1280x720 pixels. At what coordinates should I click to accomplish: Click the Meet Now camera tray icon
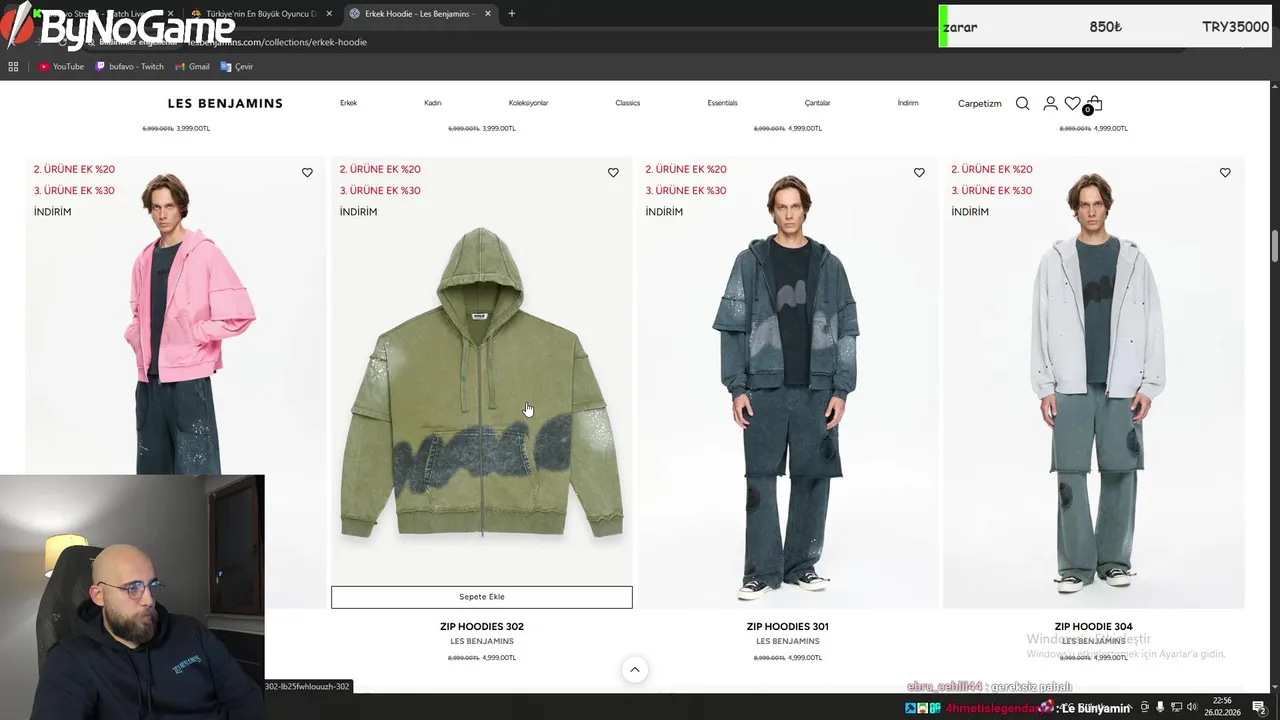click(1145, 707)
